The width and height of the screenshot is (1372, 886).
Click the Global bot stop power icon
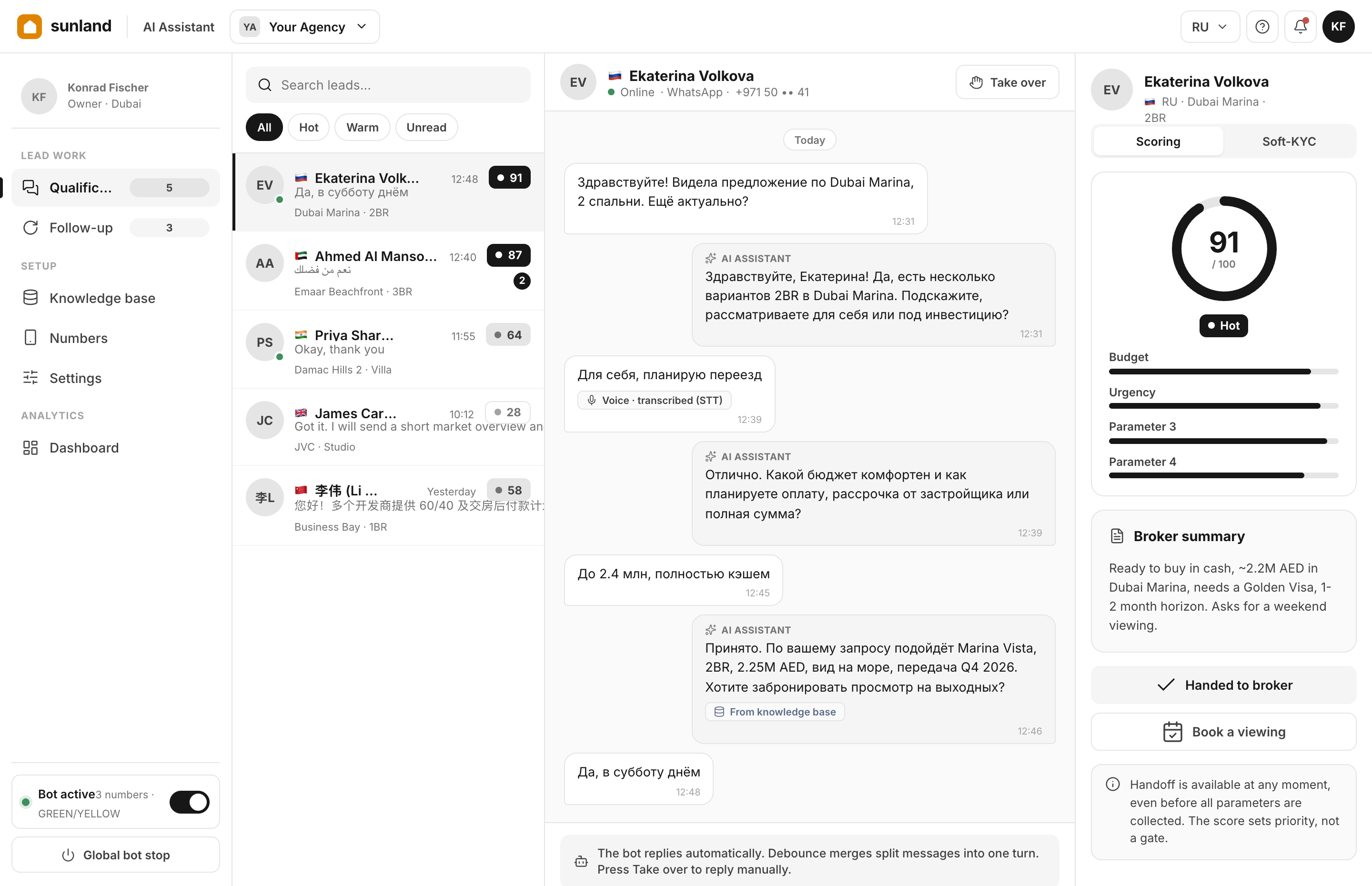click(x=68, y=855)
